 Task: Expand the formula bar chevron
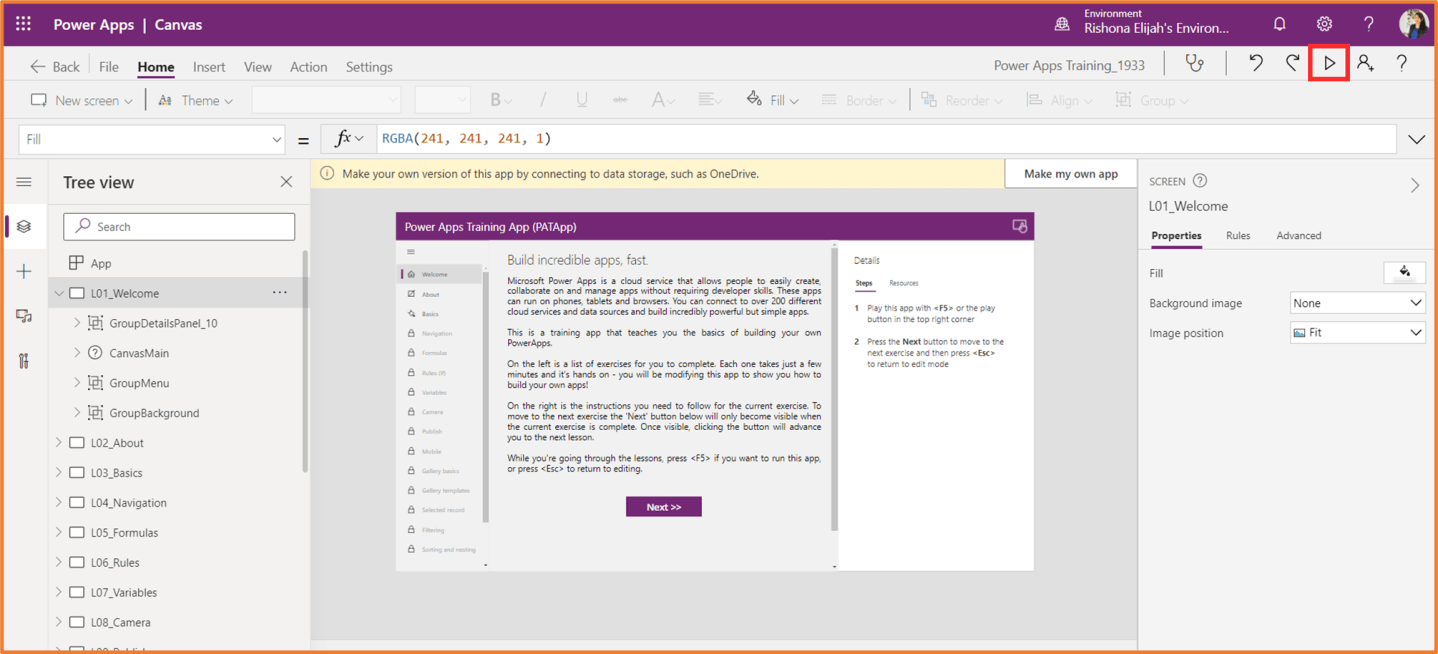tap(1417, 139)
